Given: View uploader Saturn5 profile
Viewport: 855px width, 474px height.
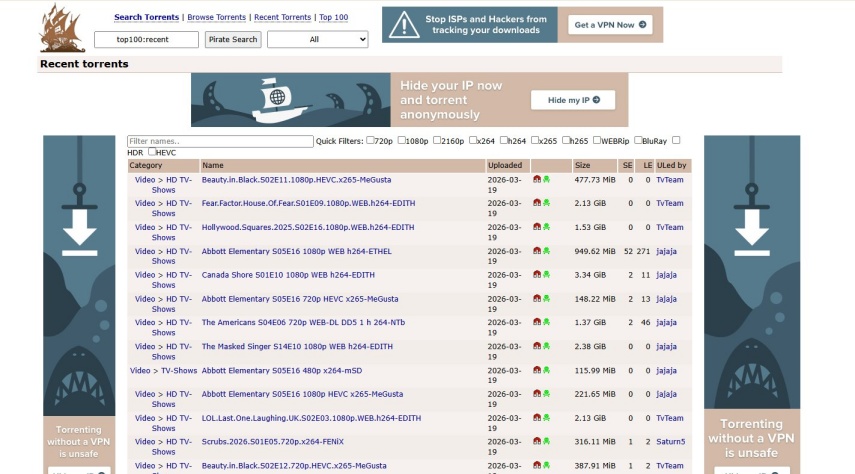Looking at the screenshot, I should pyautogui.click(x=670, y=442).
